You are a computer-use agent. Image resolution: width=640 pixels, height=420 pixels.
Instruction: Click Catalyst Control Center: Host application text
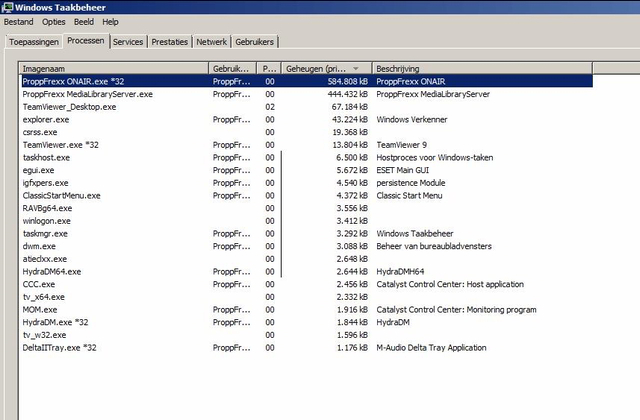[x=450, y=284]
